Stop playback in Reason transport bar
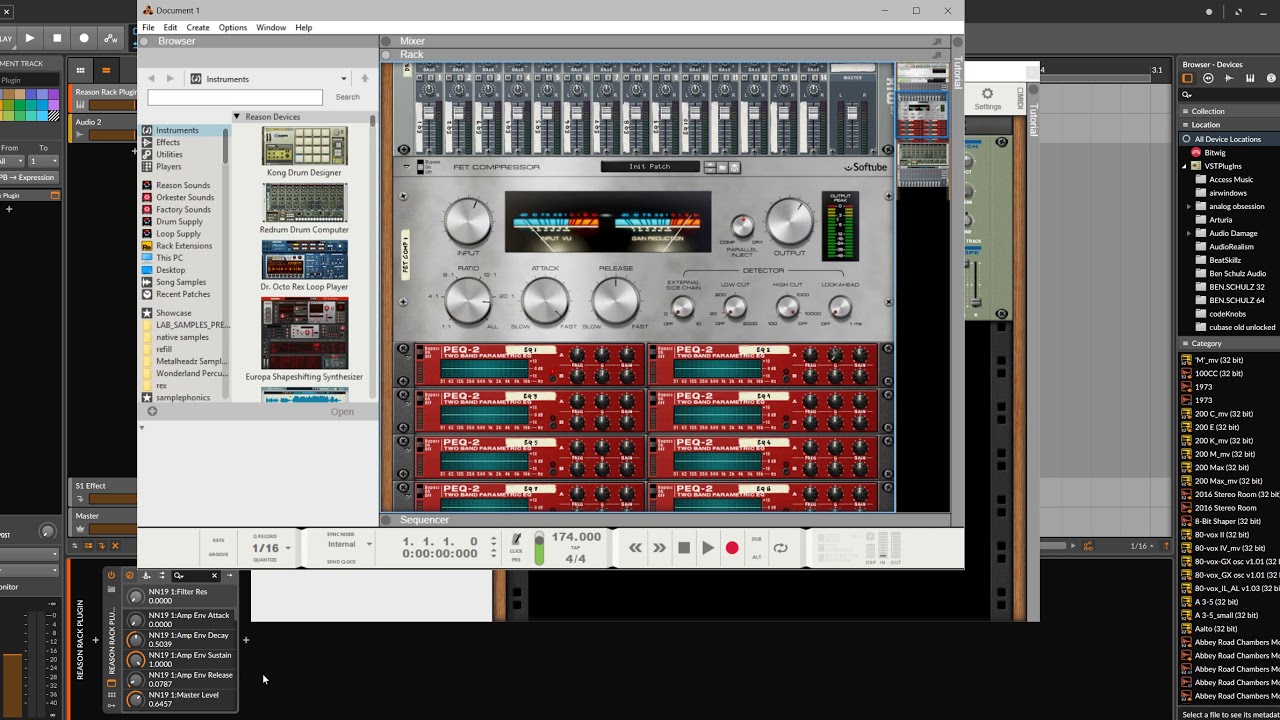This screenshot has height=720, width=1280. pyautogui.click(x=684, y=548)
